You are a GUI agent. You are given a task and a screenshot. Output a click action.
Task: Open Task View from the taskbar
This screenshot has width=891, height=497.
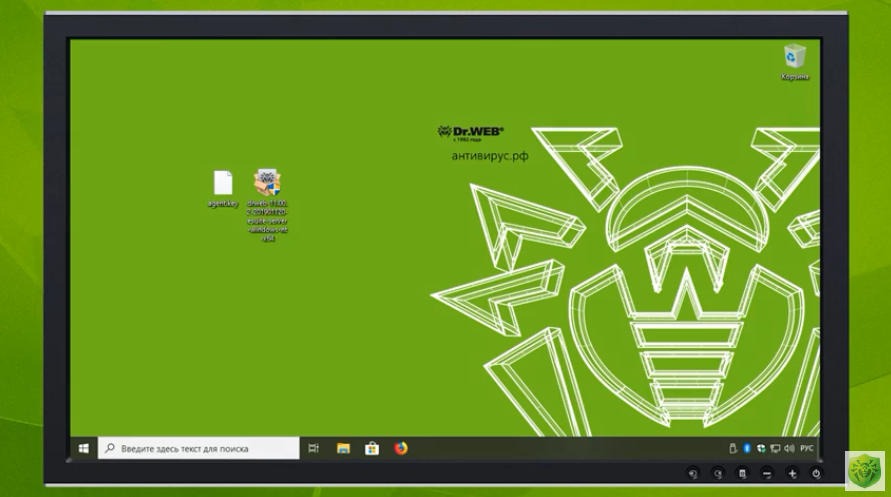(x=313, y=449)
